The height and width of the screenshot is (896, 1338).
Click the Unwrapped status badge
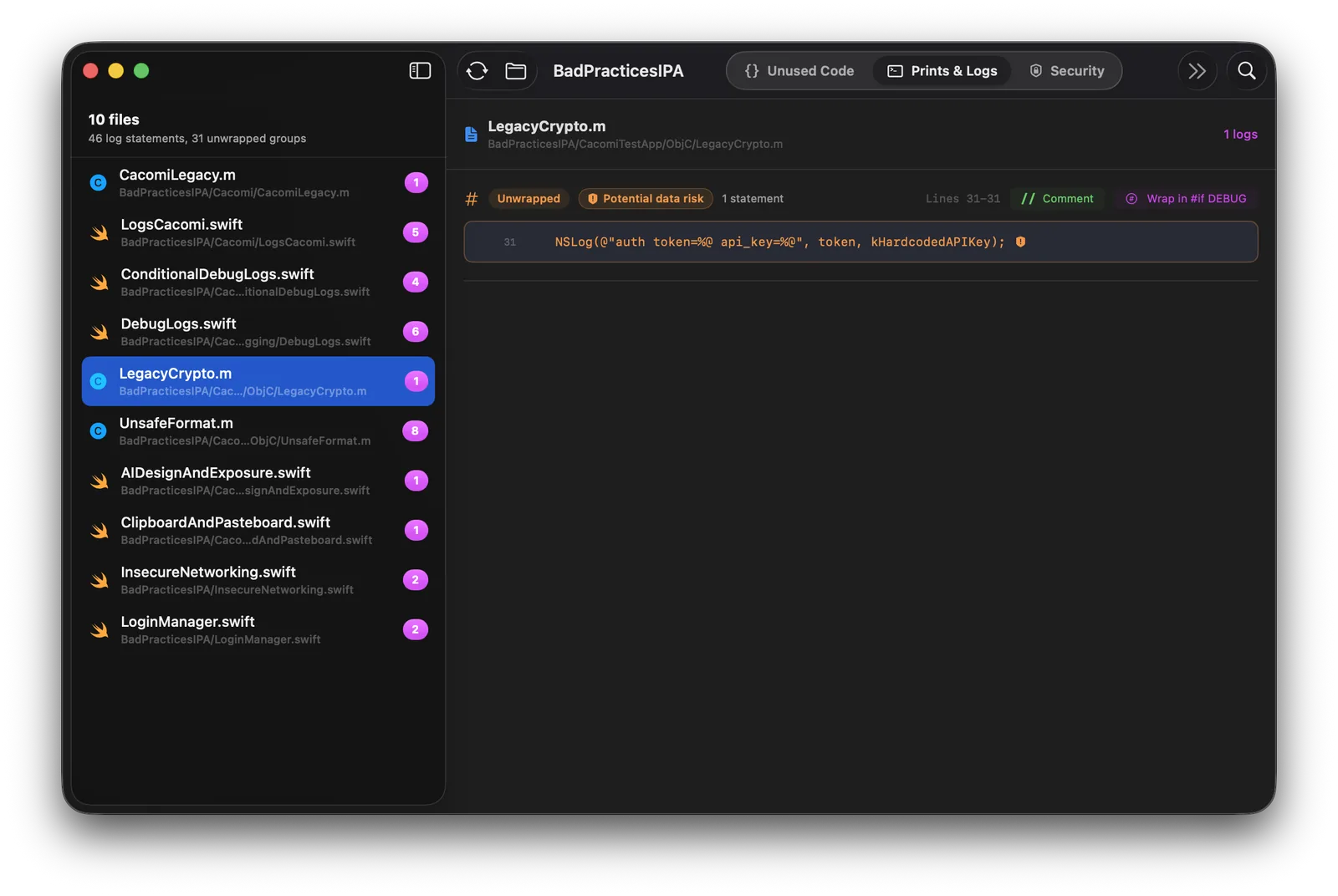pos(529,199)
